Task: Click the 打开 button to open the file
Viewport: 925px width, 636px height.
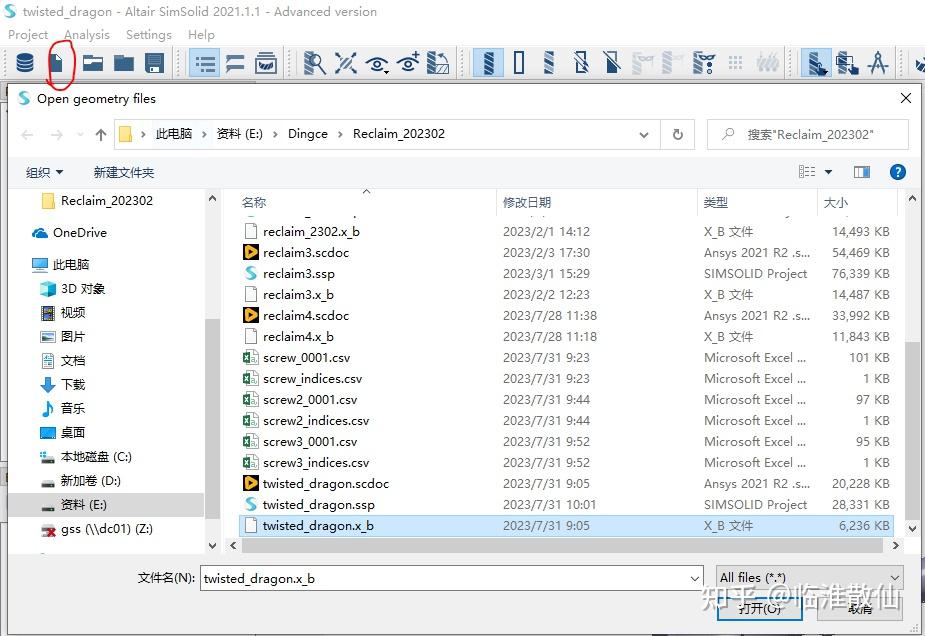Action: (x=759, y=608)
